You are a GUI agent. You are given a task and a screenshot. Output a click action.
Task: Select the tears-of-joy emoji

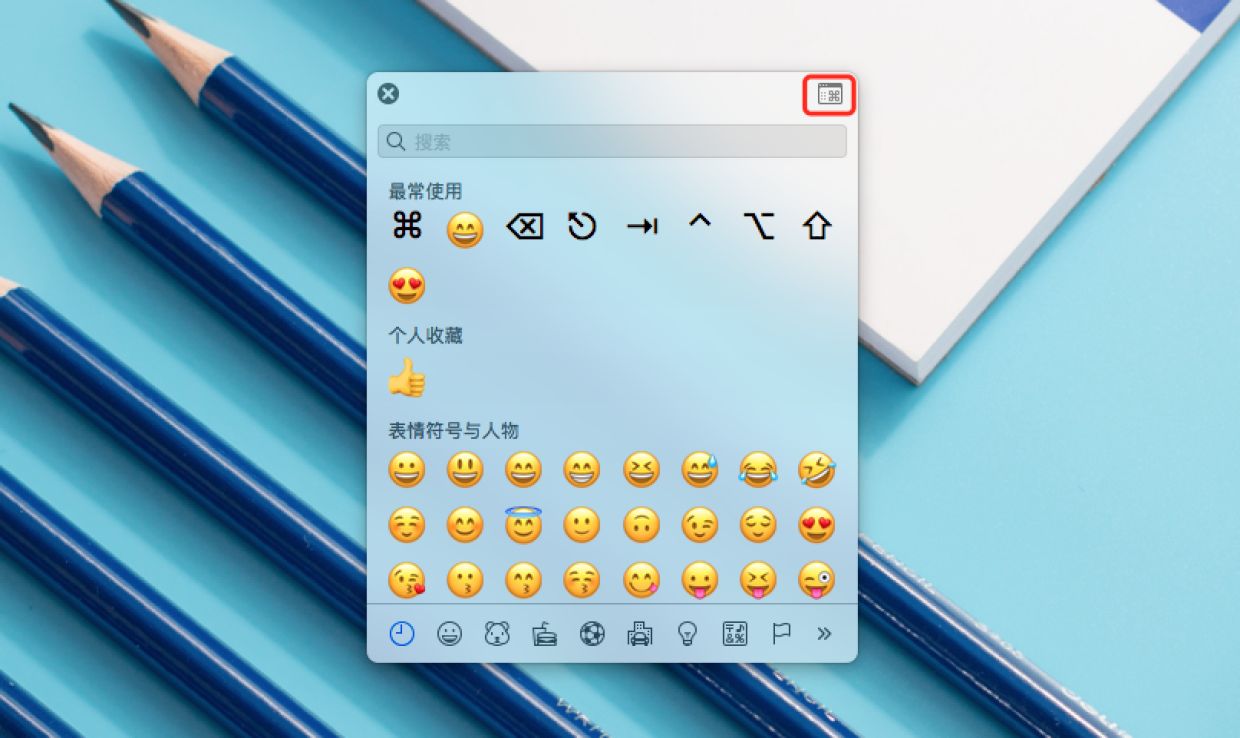click(759, 469)
